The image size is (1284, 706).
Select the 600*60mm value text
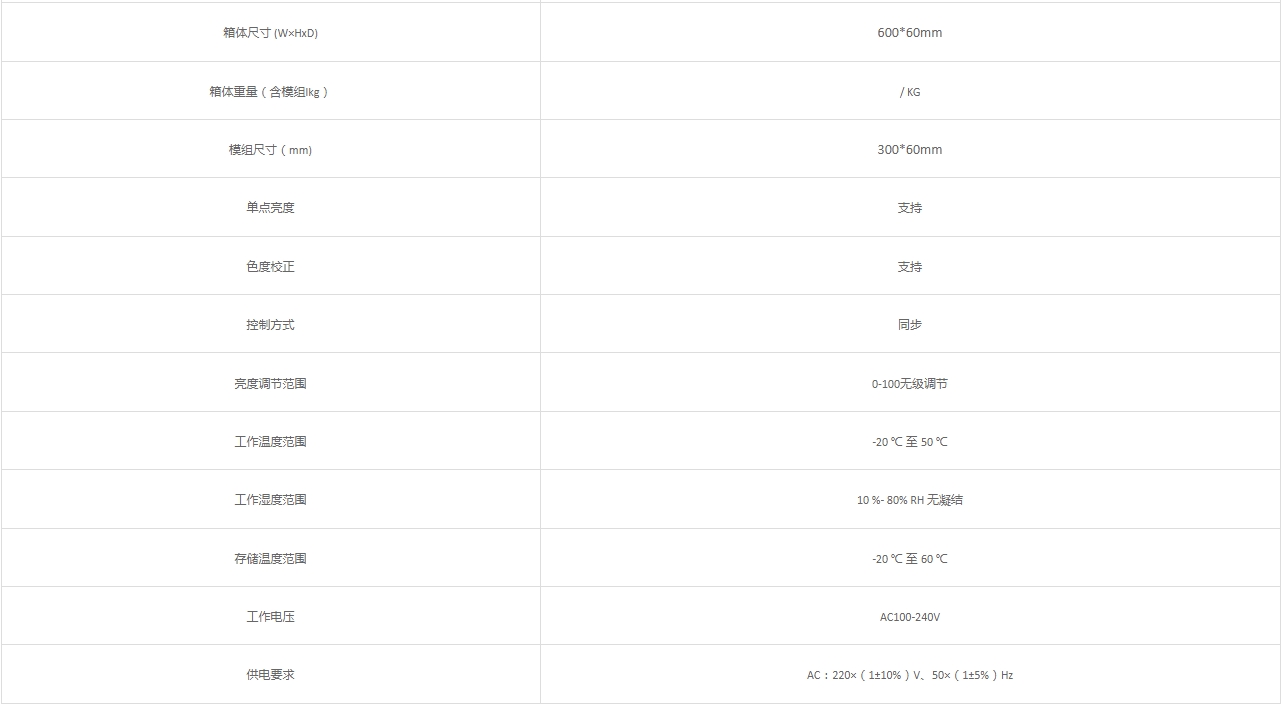[909, 33]
